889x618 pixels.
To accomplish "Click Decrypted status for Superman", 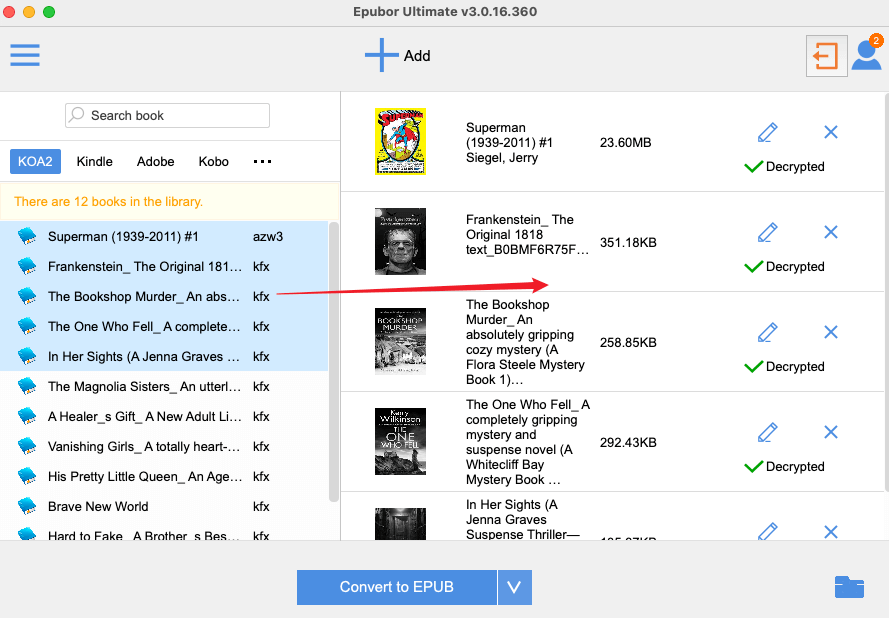I will (x=784, y=167).
